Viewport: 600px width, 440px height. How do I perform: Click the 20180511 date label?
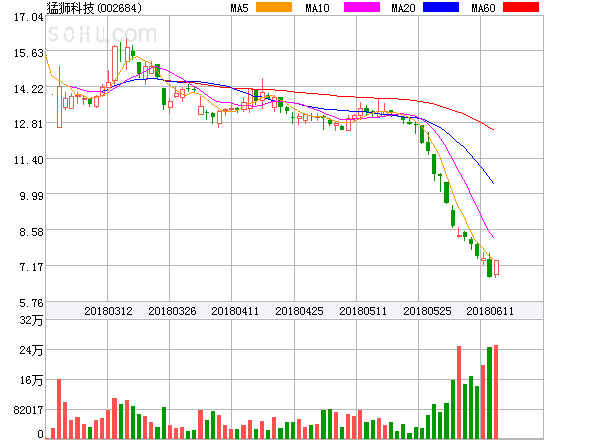point(363,311)
